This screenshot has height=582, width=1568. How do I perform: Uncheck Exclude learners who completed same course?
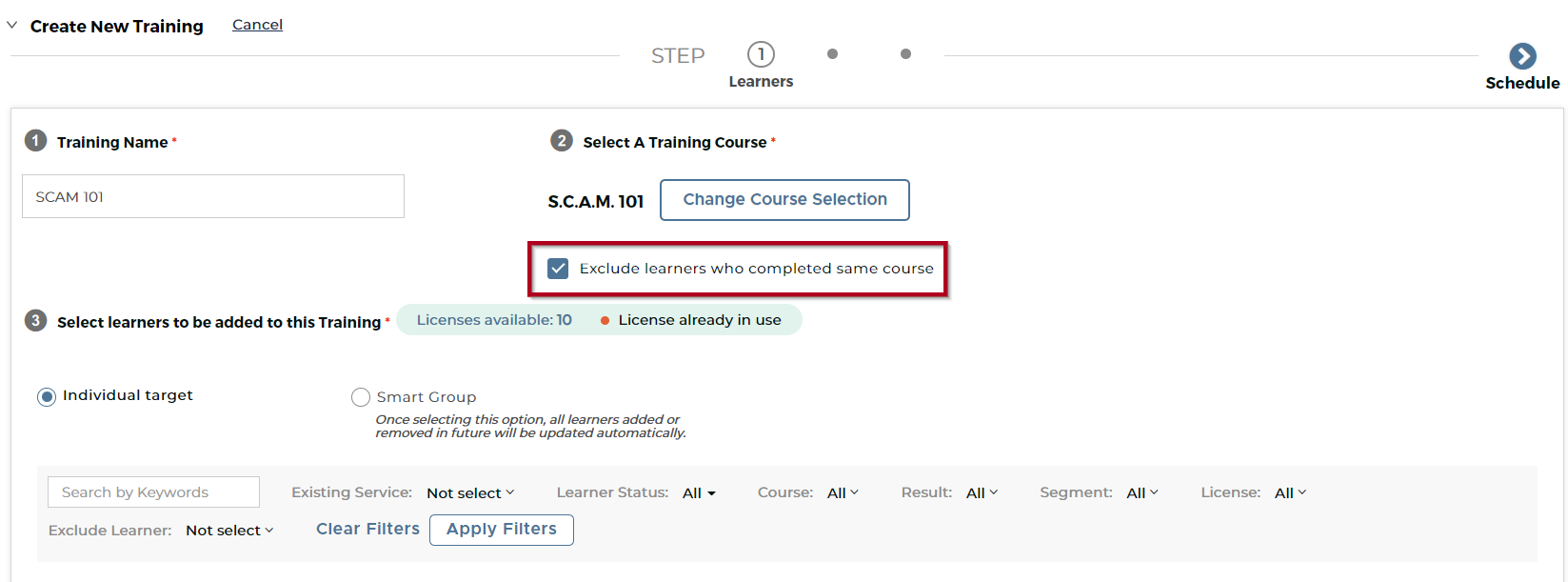click(x=558, y=269)
